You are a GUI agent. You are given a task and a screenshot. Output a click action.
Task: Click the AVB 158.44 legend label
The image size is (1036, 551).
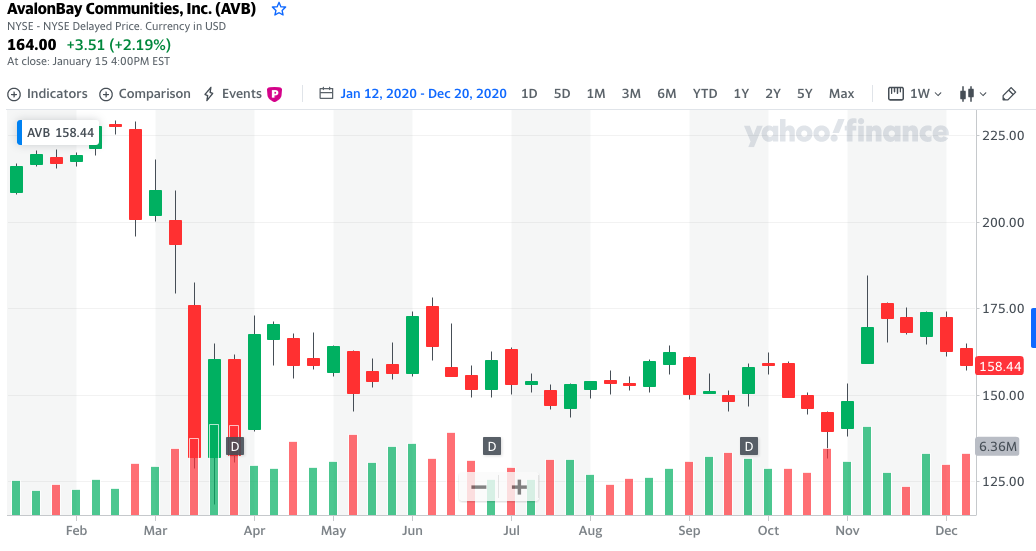[59, 133]
